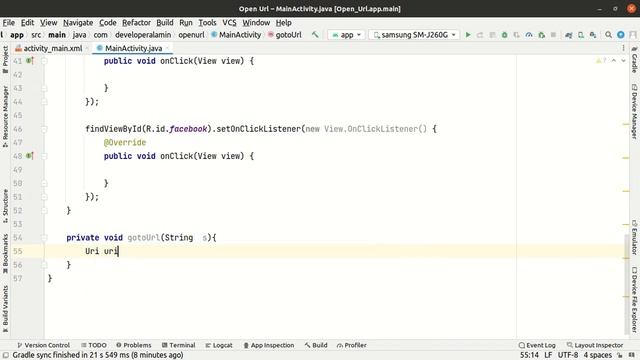Open the Layout Inspector panel
Image resolution: width=640 pixels, height=360 pixels.
point(595,345)
